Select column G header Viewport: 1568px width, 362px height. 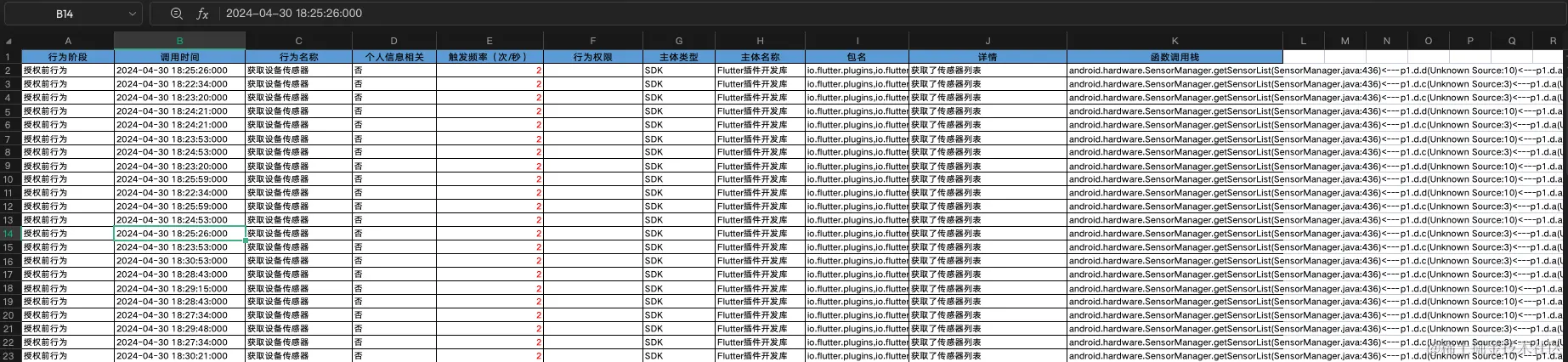(x=678, y=41)
